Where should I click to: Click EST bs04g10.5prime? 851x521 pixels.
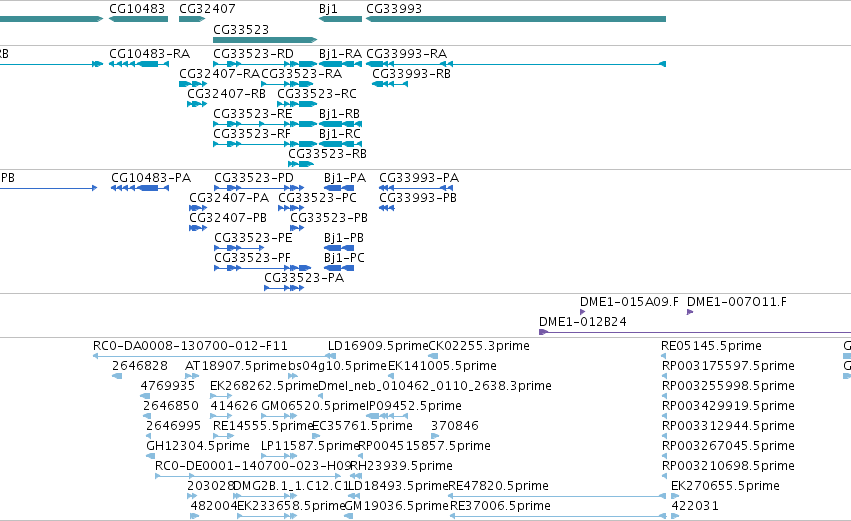click(x=293, y=376)
